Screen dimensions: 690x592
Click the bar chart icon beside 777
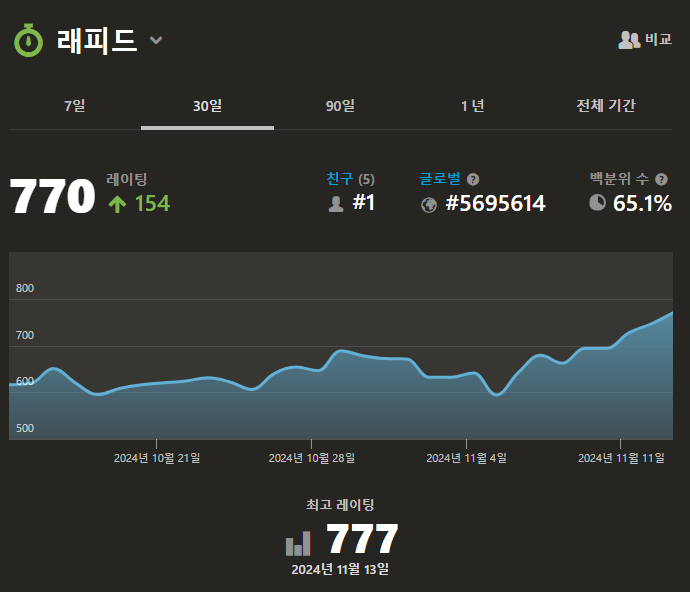pyautogui.click(x=298, y=544)
